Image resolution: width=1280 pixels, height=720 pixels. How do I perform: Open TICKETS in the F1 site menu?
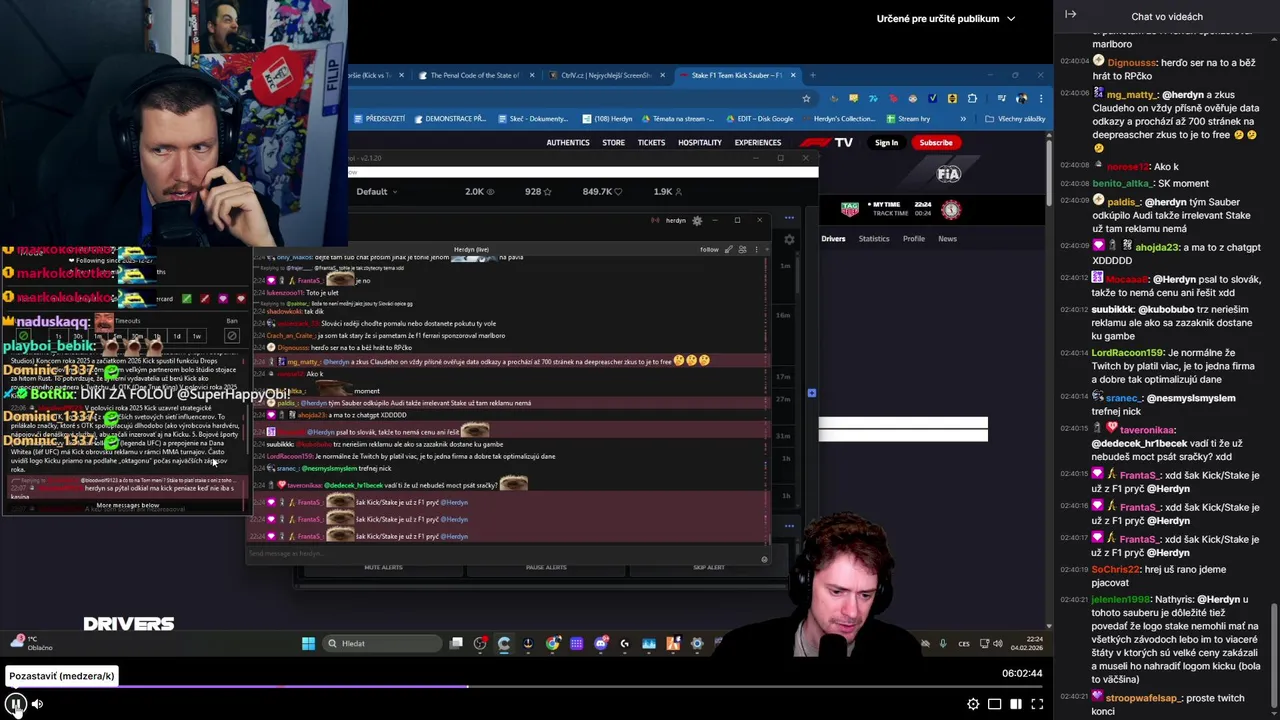[x=651, y=142]
